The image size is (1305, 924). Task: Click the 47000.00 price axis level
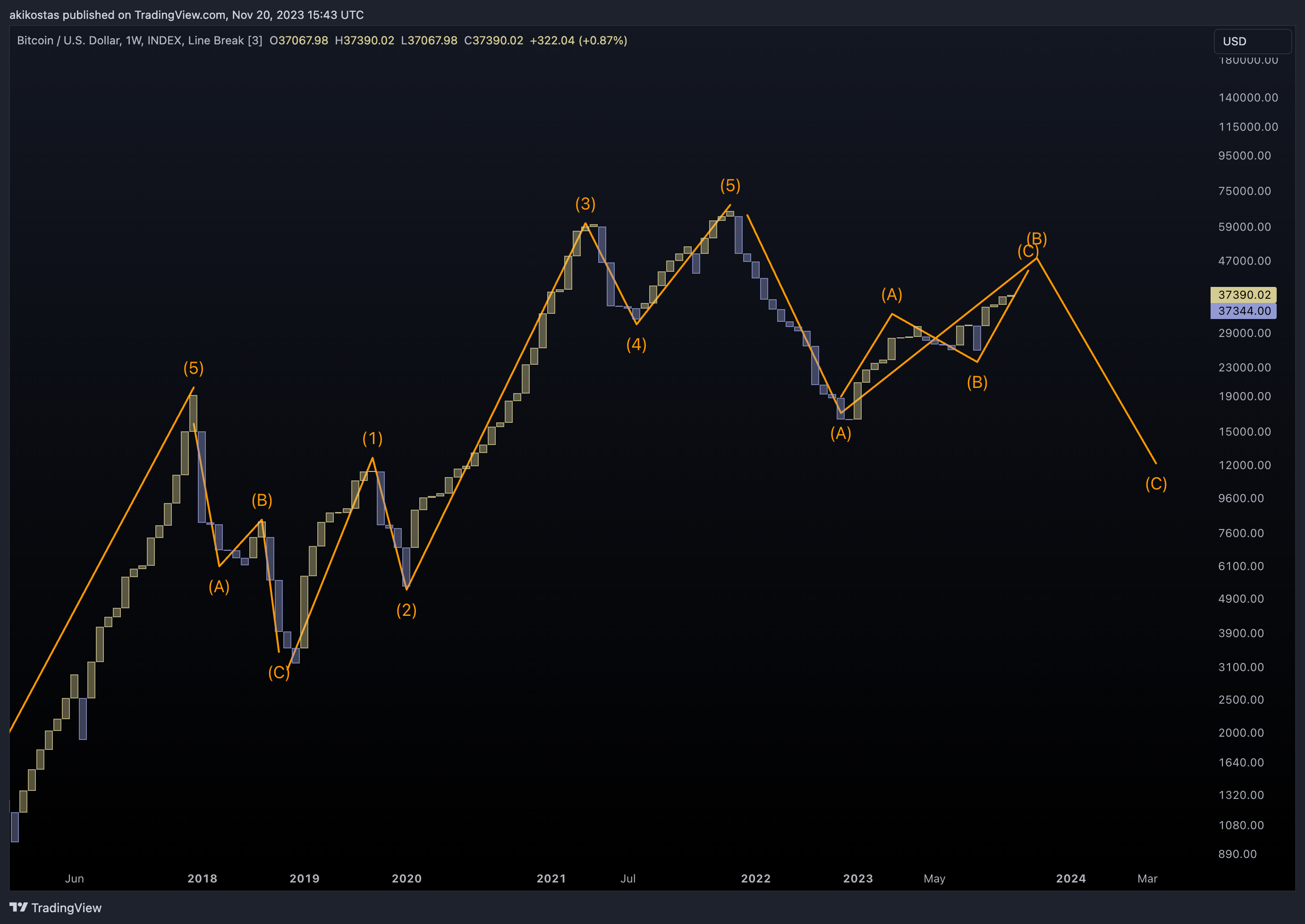(1245, 260)
